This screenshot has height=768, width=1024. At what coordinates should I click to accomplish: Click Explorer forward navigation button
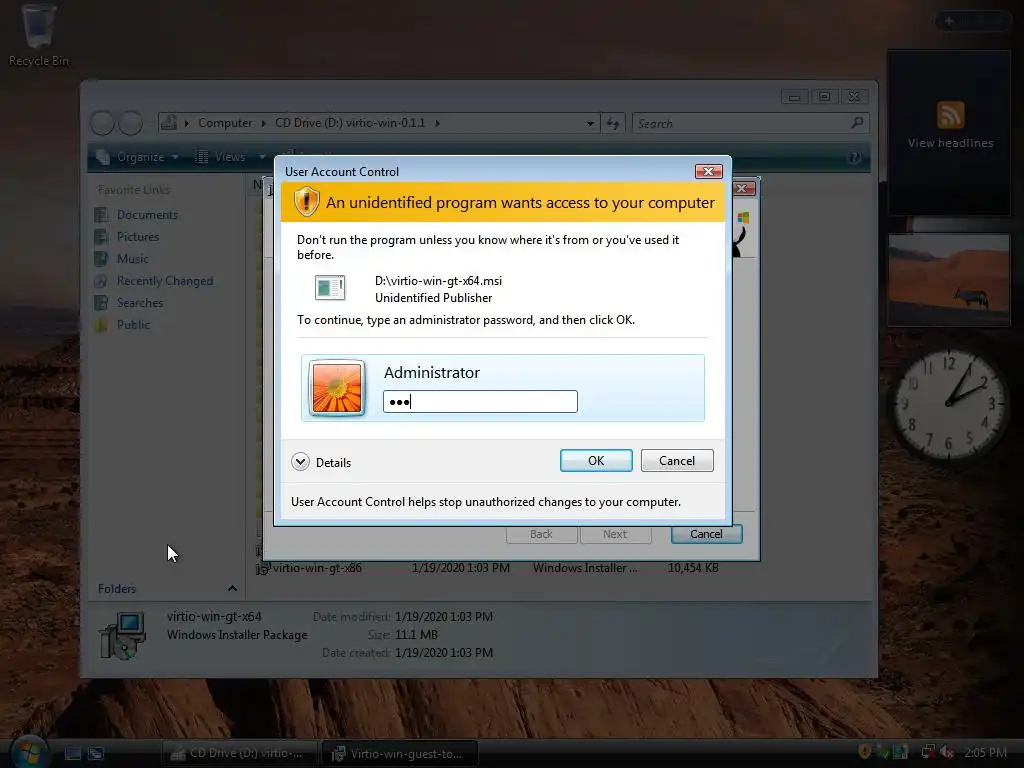(x=131, y=123)
